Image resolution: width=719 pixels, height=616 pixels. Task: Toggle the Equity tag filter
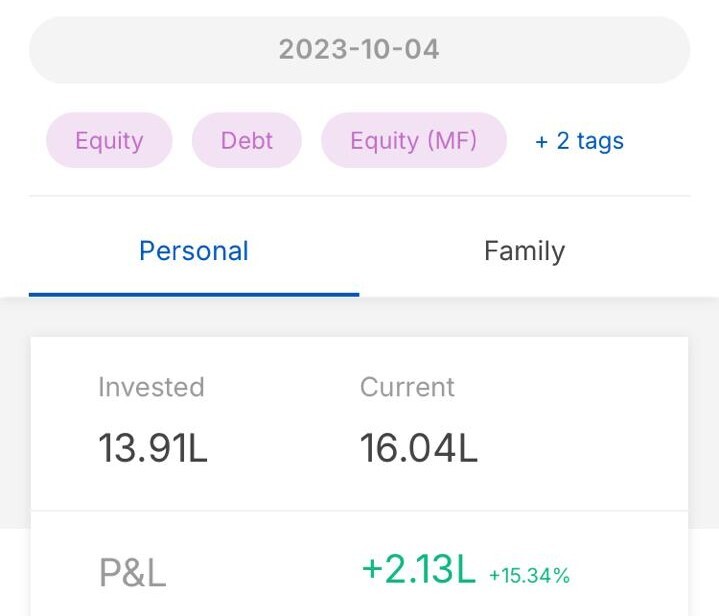pyautogui.click(x=109, y=140)
